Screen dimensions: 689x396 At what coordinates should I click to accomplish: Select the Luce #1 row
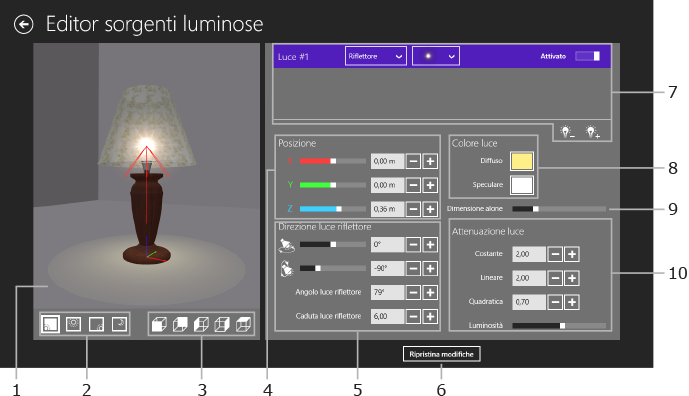point(442,56)
